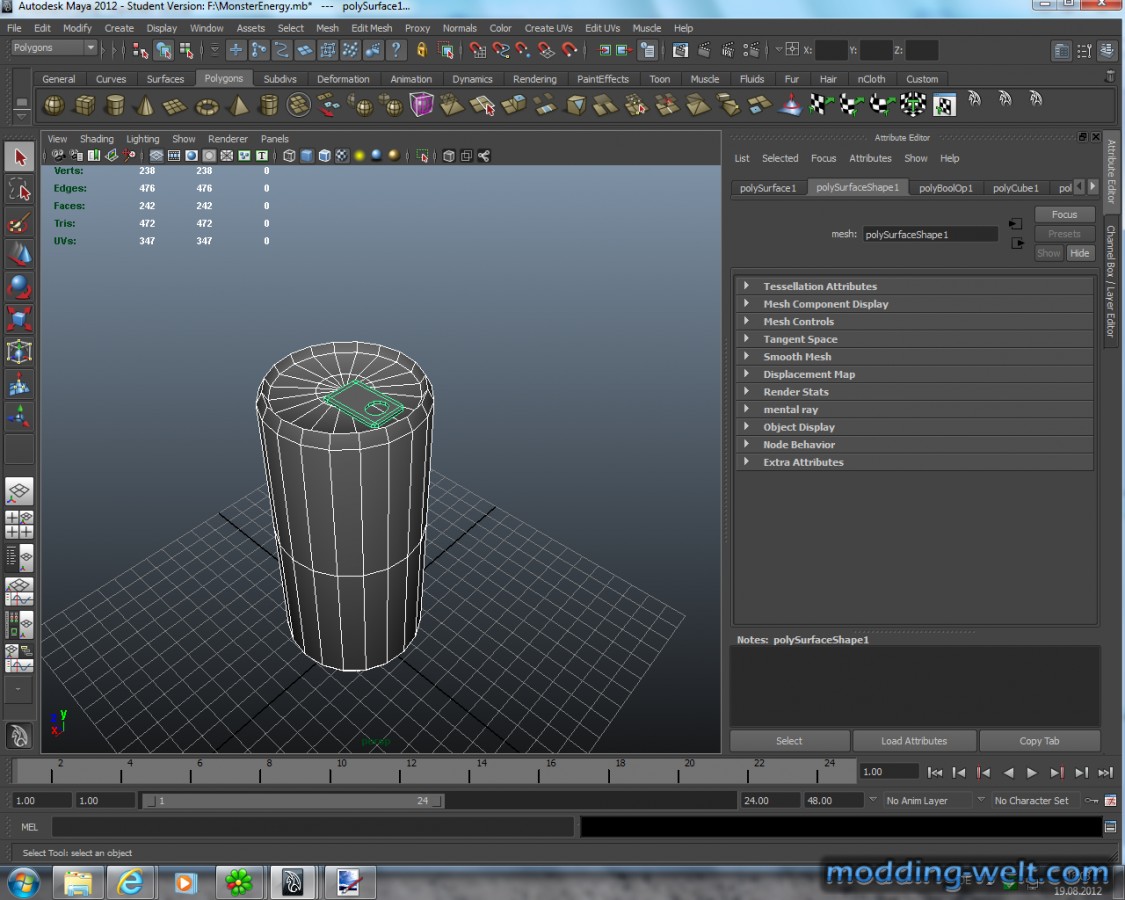
Task: Create a polygon plane from shelf
Action: (x=176, y=106)
